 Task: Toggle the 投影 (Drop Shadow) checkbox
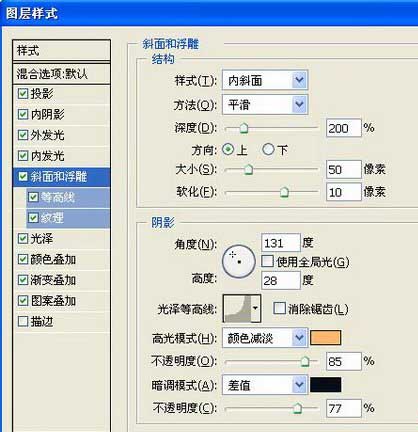pos(23,94)
